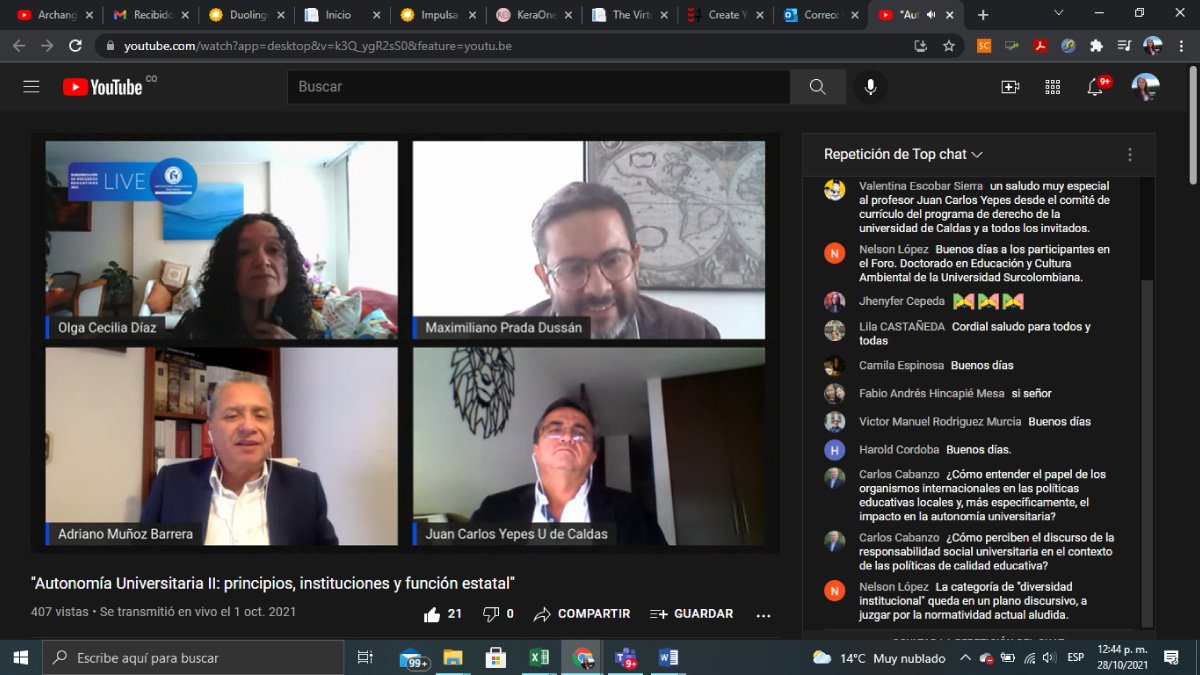
Task: Click the COMPARTIR share button
Action: click(x=582, y=614)
